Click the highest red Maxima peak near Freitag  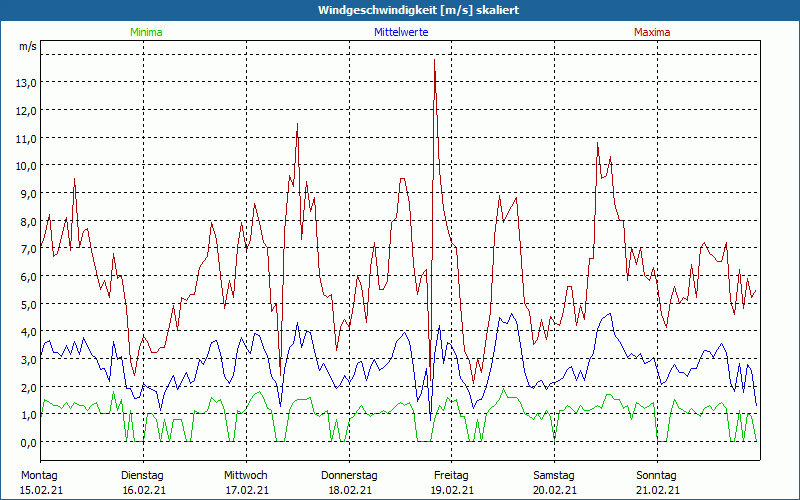coord(434,61)
